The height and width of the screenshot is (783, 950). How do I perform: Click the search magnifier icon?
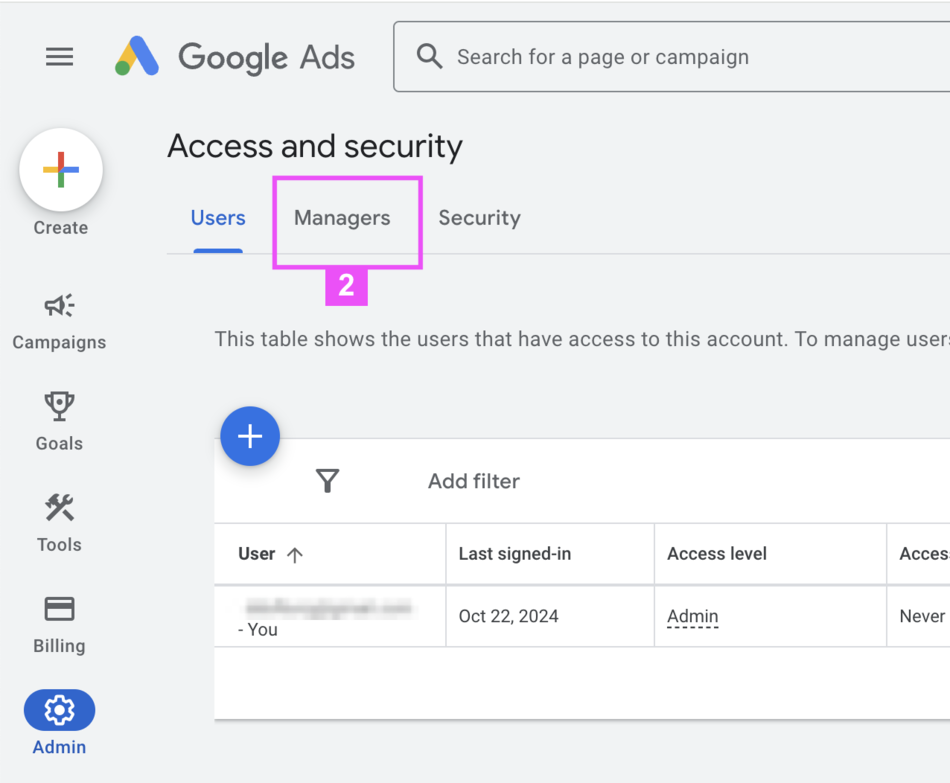(430, 56)
